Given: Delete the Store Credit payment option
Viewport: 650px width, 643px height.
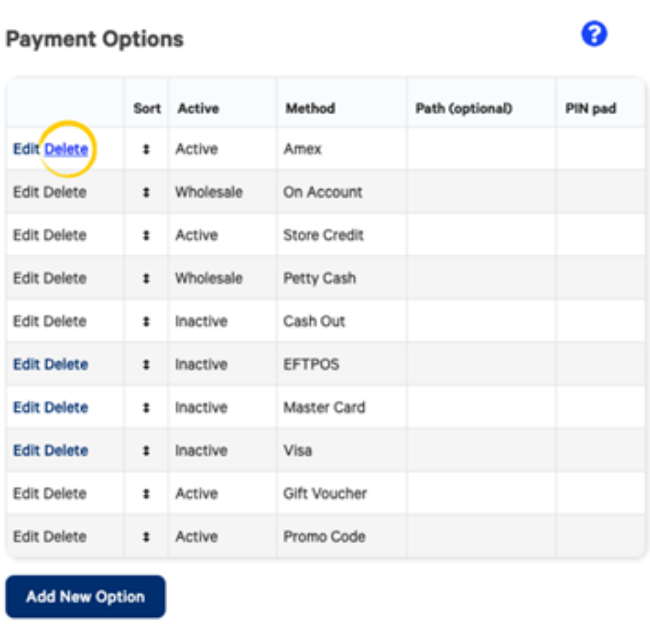Looking at the screenshot, I should (66, 235).
